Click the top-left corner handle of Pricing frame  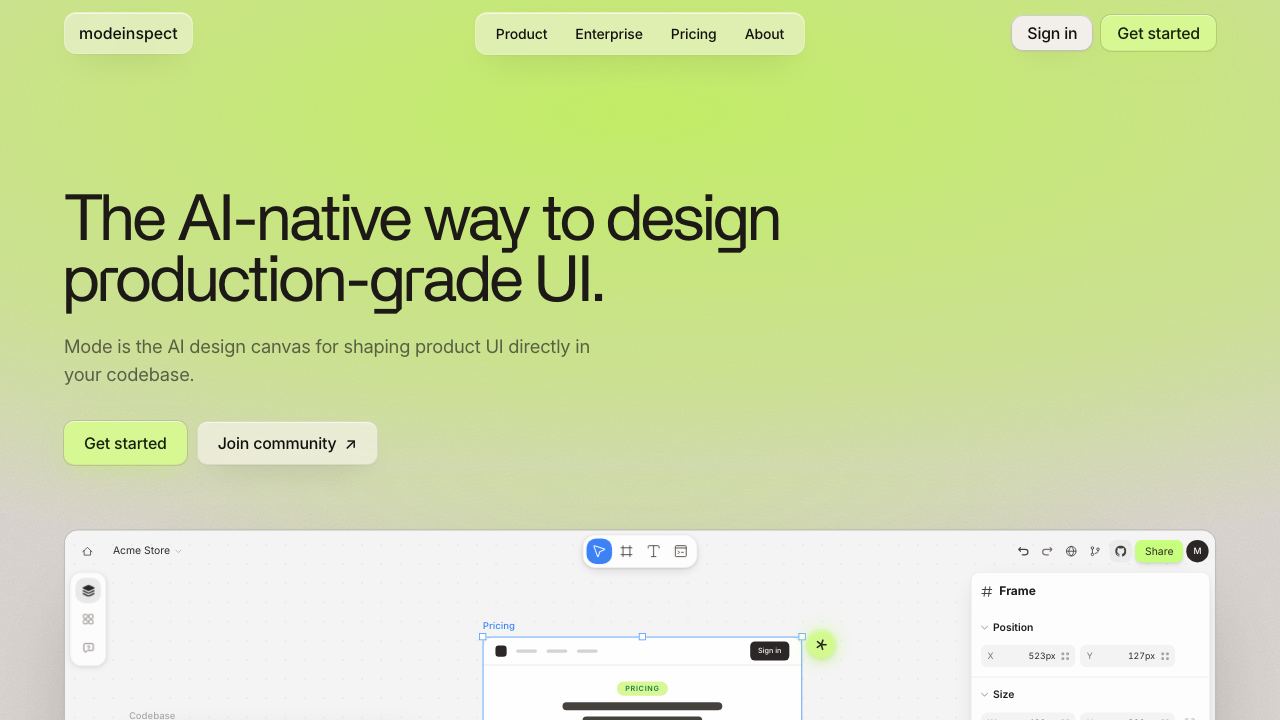coord(483,636)
